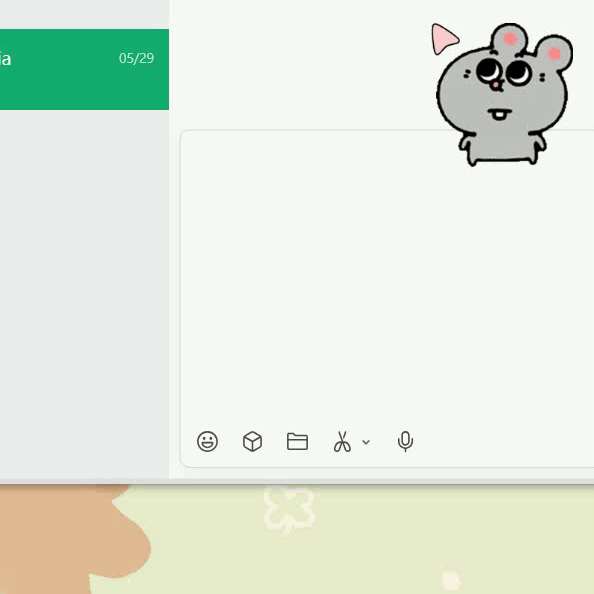Open the emoji picker
The height and width of the screenshot is (594, 594).
[x=207, y=441]
